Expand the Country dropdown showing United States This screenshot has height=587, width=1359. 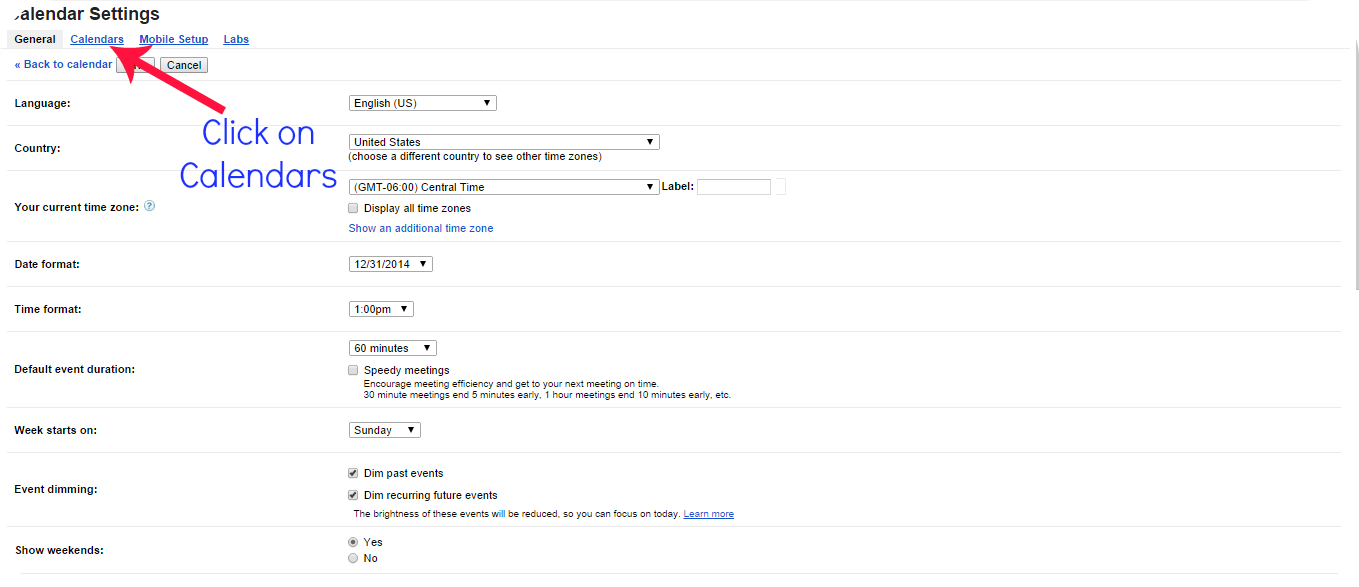504,142
